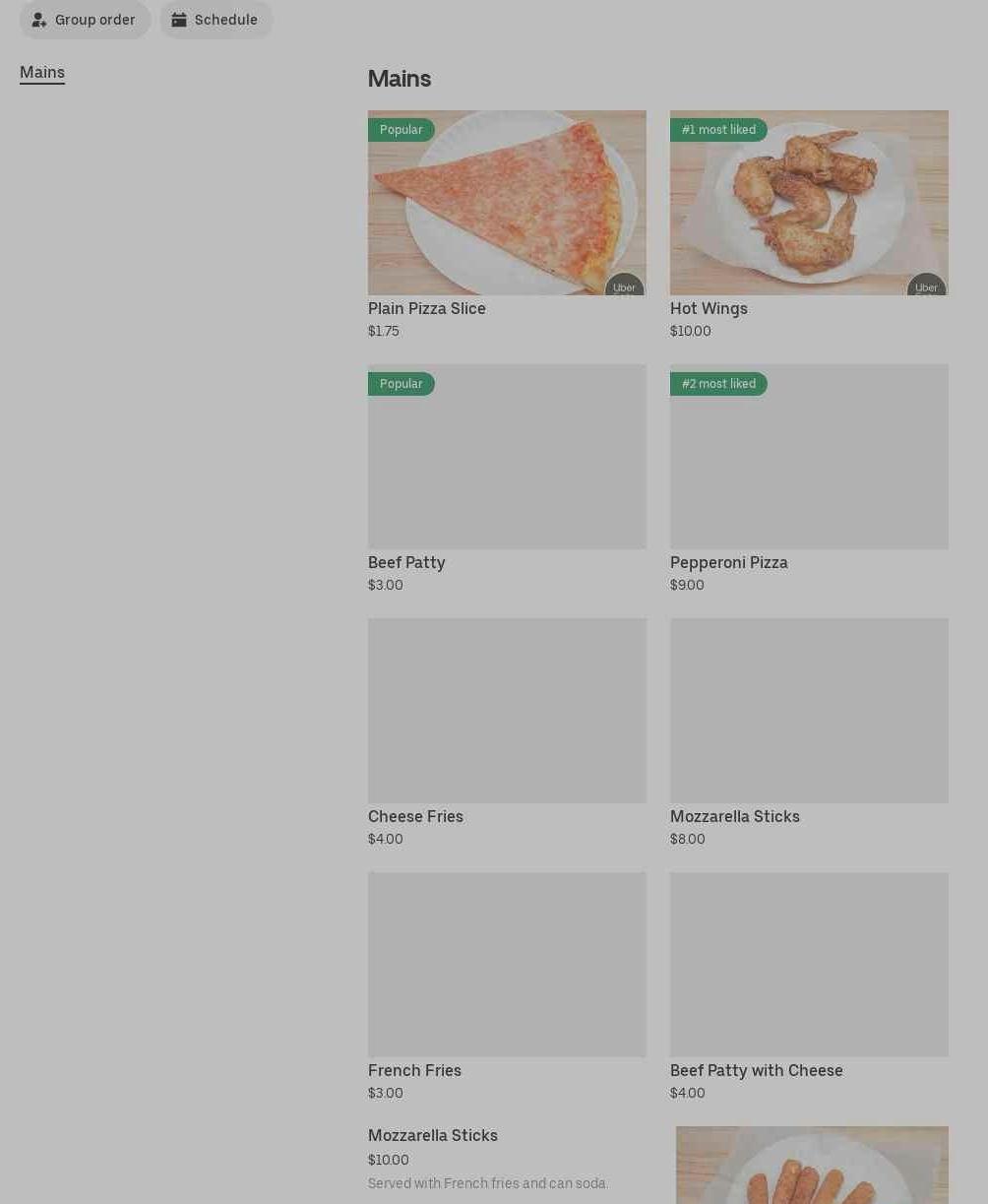Click the Popular badge on Beef Patty
The width and height of the screenshot is (988, 1204).
[401, 384]
